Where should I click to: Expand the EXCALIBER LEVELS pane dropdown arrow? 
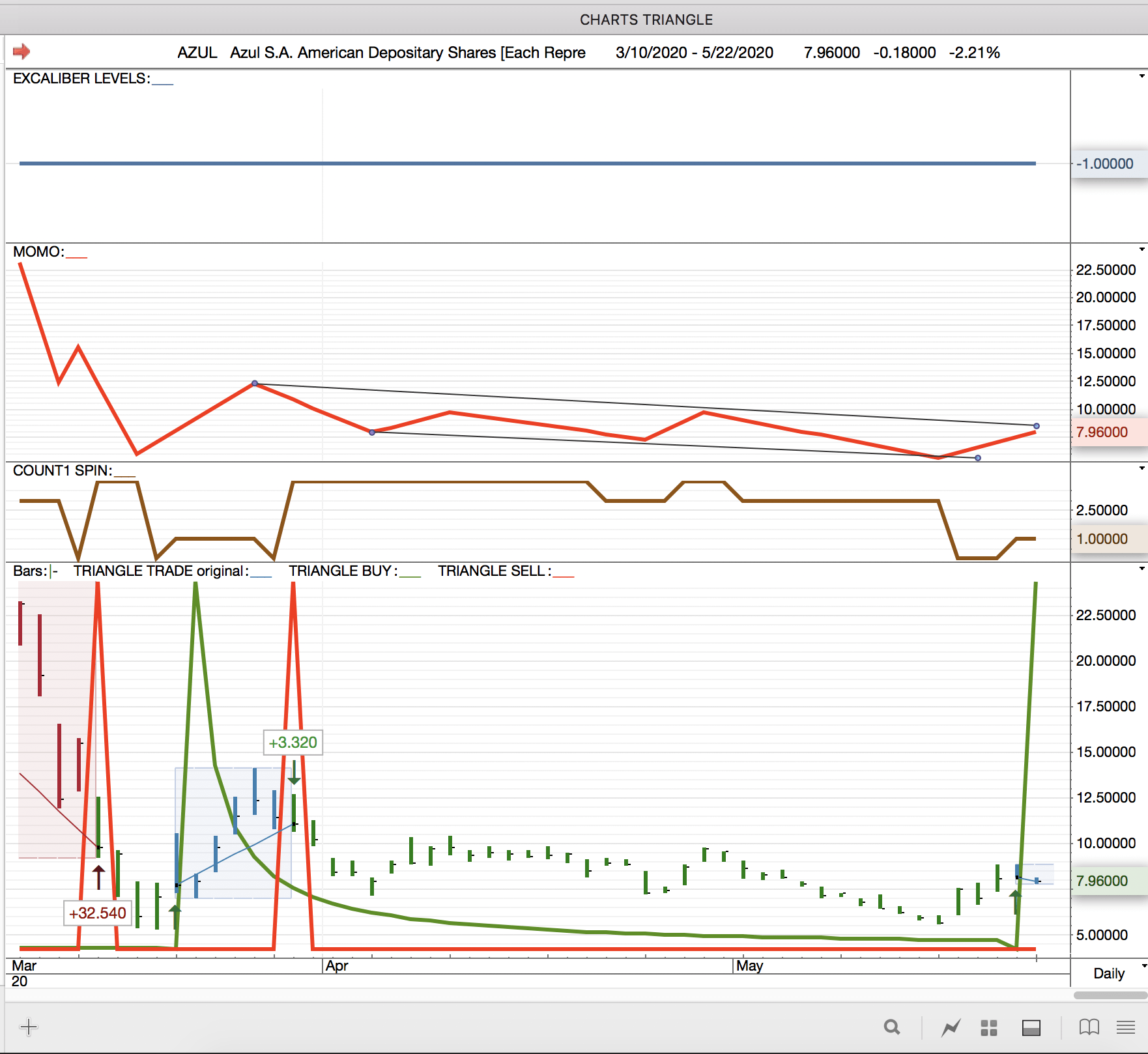coord(1141,77)
